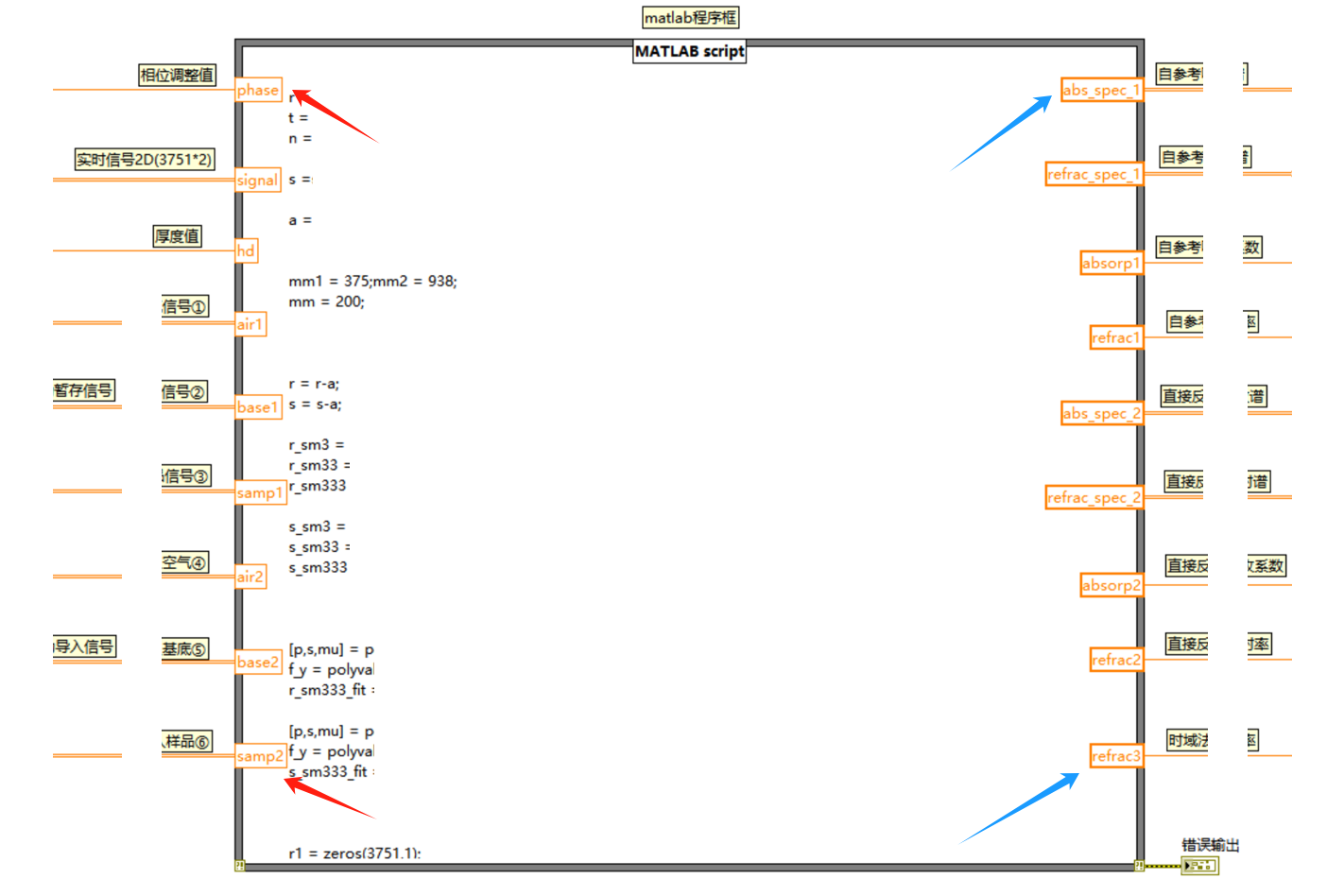Screen dimensions: 1327x896
Task: Select the hd input terminal
Action: click(x=246, y=250)
